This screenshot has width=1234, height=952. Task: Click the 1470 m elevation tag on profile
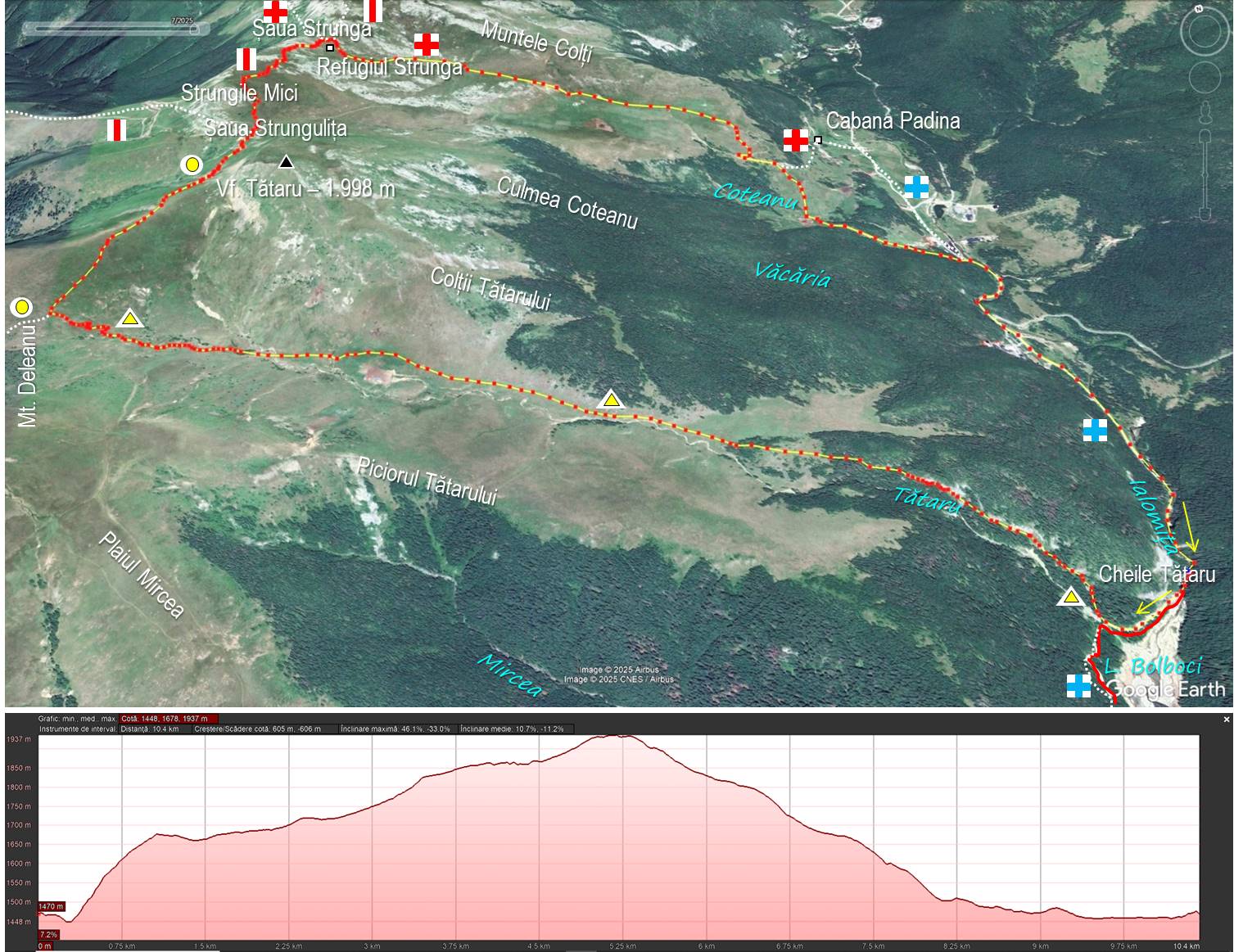tap(51, 906)
